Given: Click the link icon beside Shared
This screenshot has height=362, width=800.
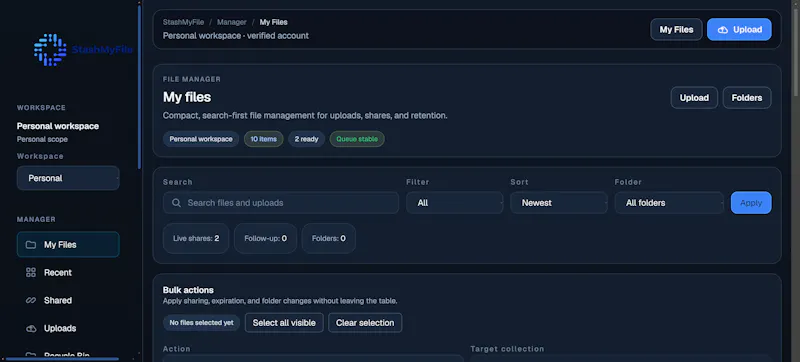Looking at the screenshot, I should (31, 300).
